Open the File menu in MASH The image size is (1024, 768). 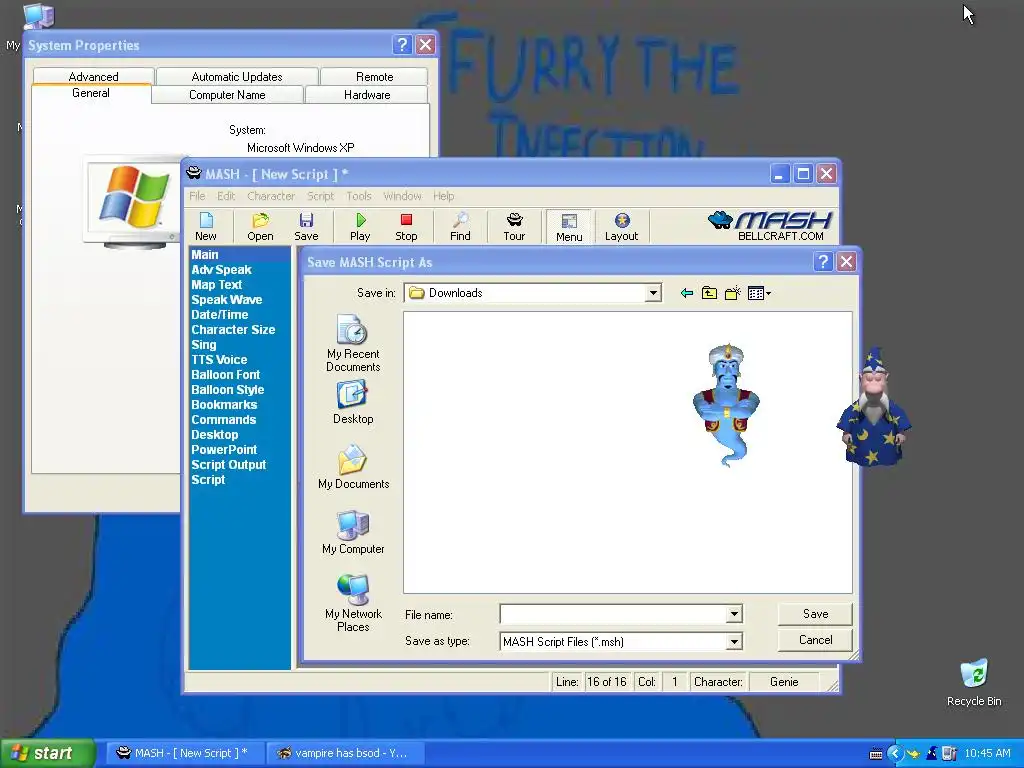coord(197,196)
